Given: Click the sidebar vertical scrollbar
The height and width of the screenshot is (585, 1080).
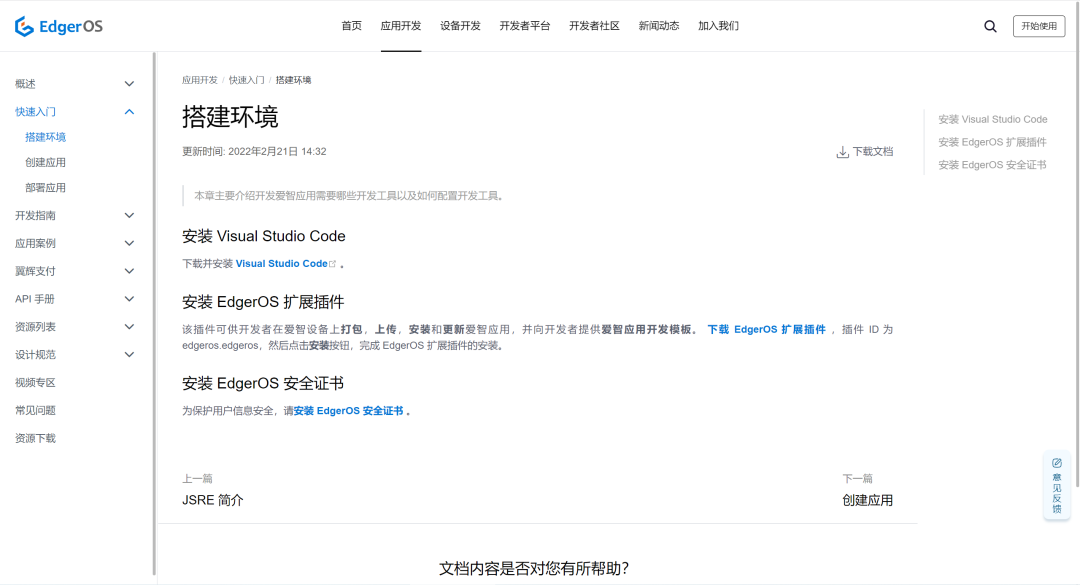Looking at the screenshot, I should (x=154, y=314).
